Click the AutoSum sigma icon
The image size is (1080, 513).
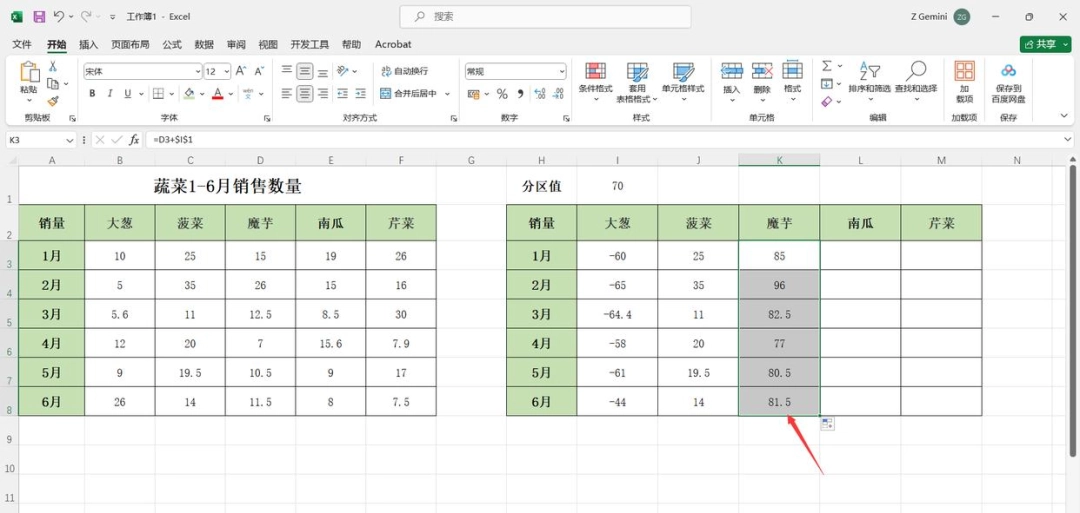827,66
